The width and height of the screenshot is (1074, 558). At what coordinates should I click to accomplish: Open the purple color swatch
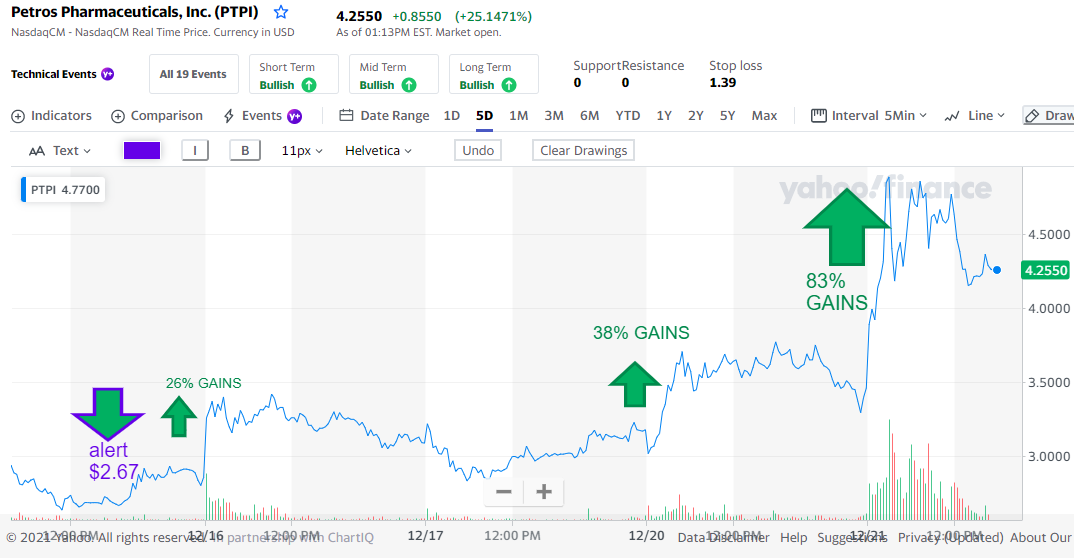[142, 151]
